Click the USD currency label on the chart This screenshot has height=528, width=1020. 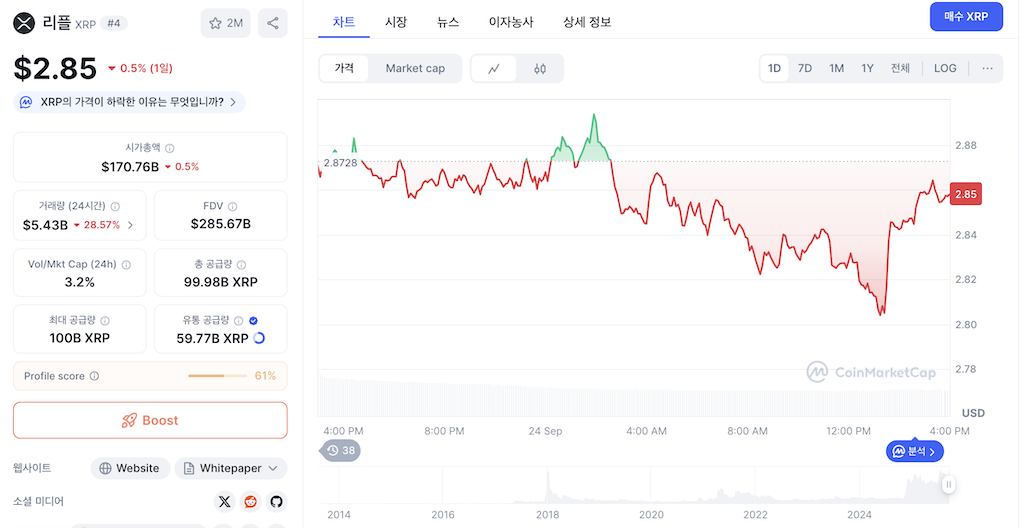973,413
